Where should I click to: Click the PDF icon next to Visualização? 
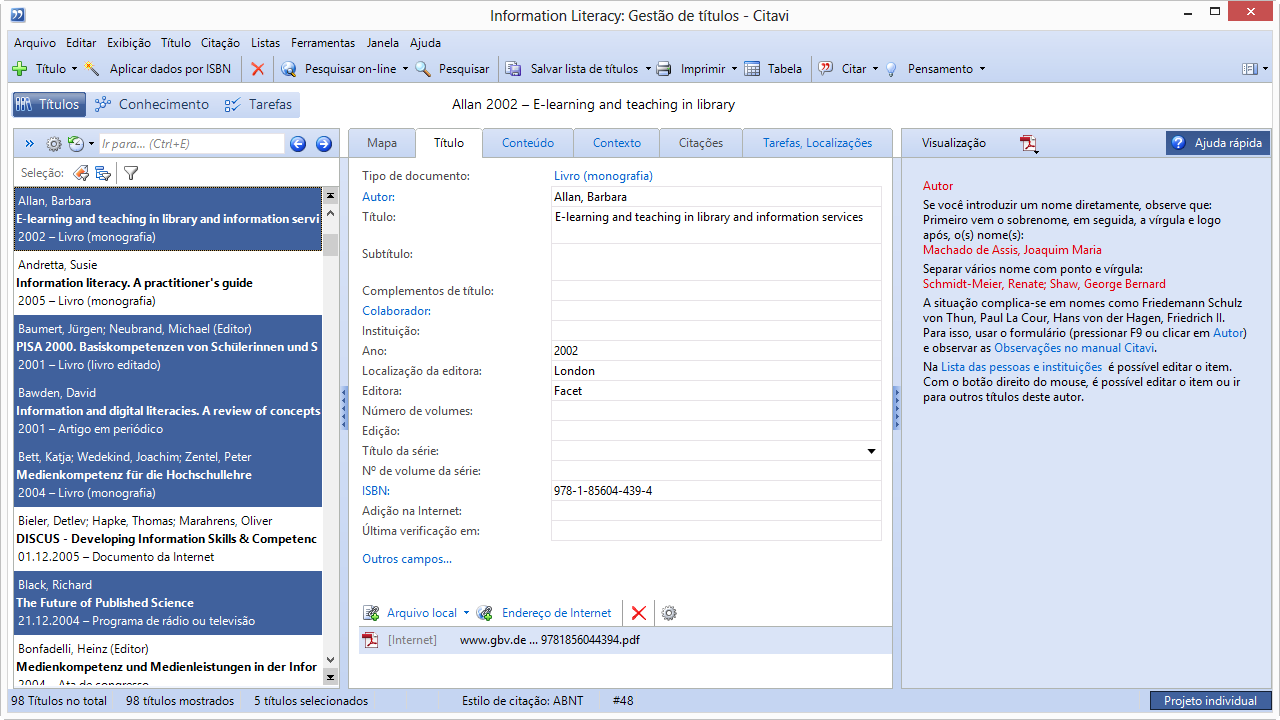click(x=1029, y=144)
